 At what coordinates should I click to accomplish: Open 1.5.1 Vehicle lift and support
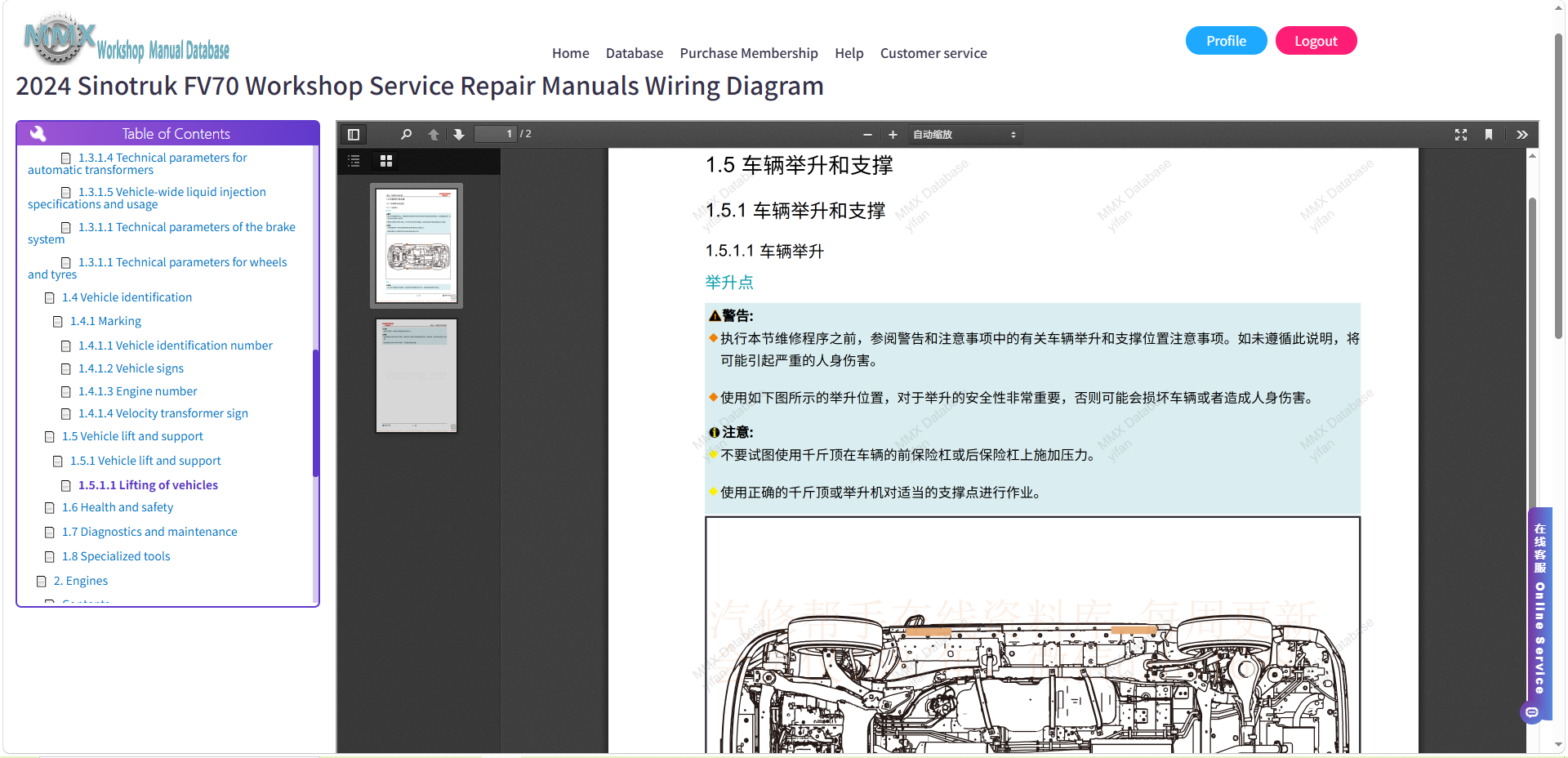(145, 461)
